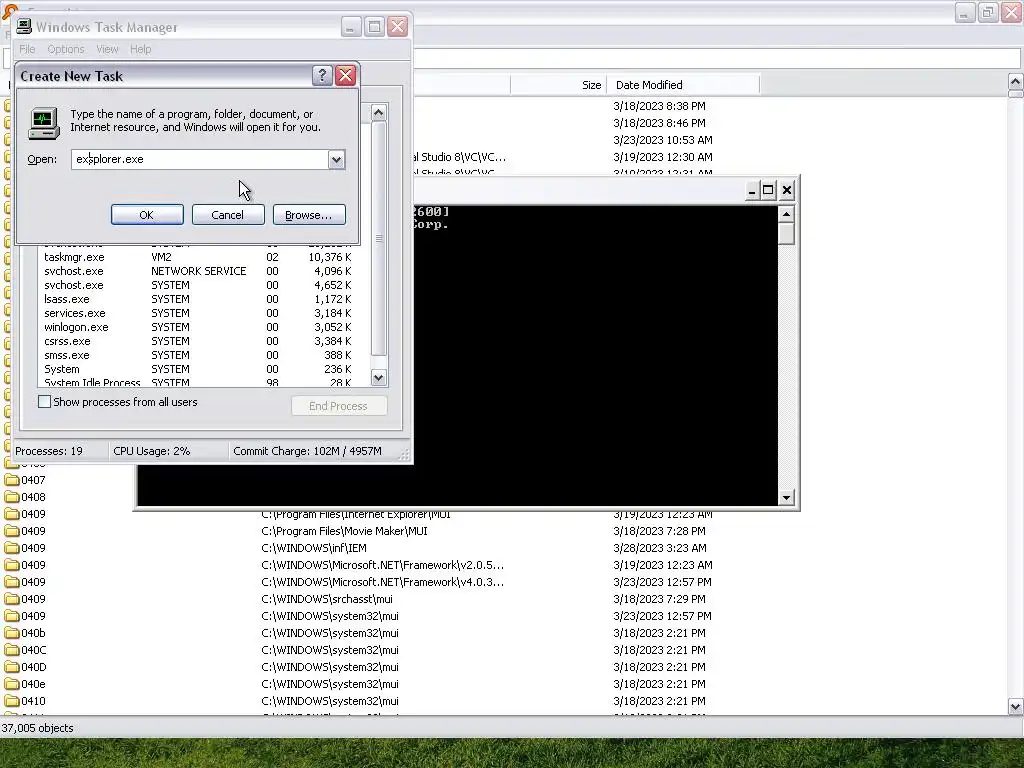Click path C:\WINDOWS\srchasst\mui

[327, 599]
